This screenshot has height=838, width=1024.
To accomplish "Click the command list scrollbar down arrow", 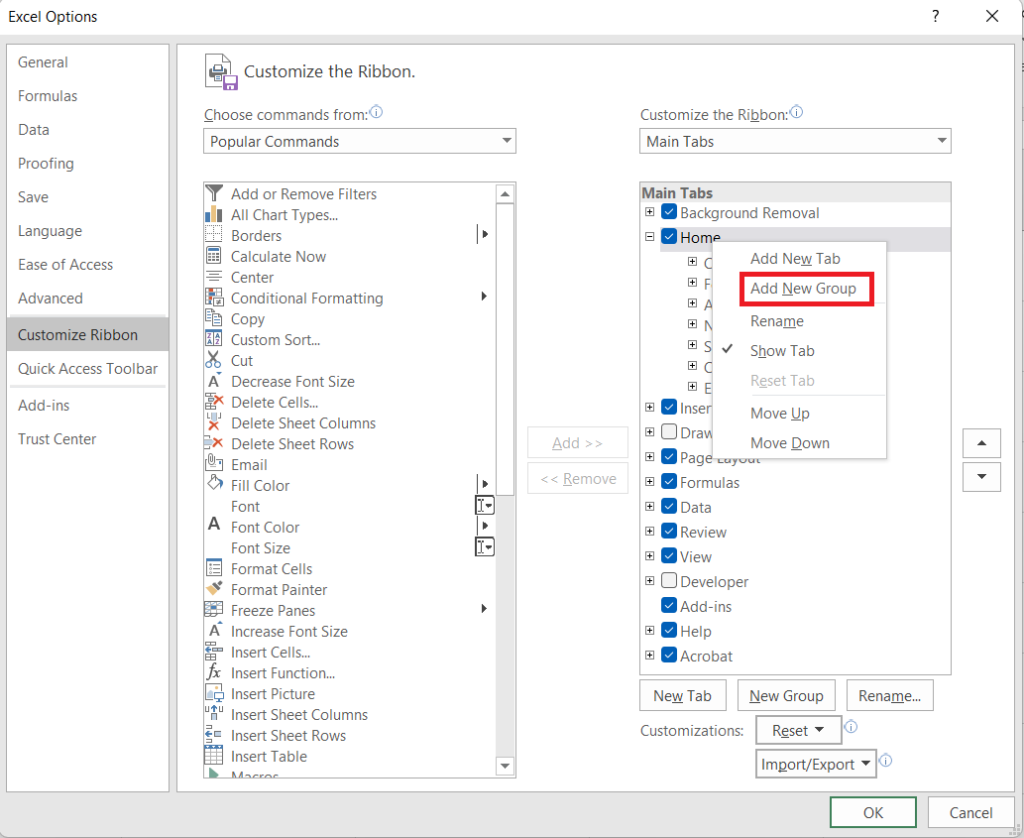I will [x=506, y=765].
